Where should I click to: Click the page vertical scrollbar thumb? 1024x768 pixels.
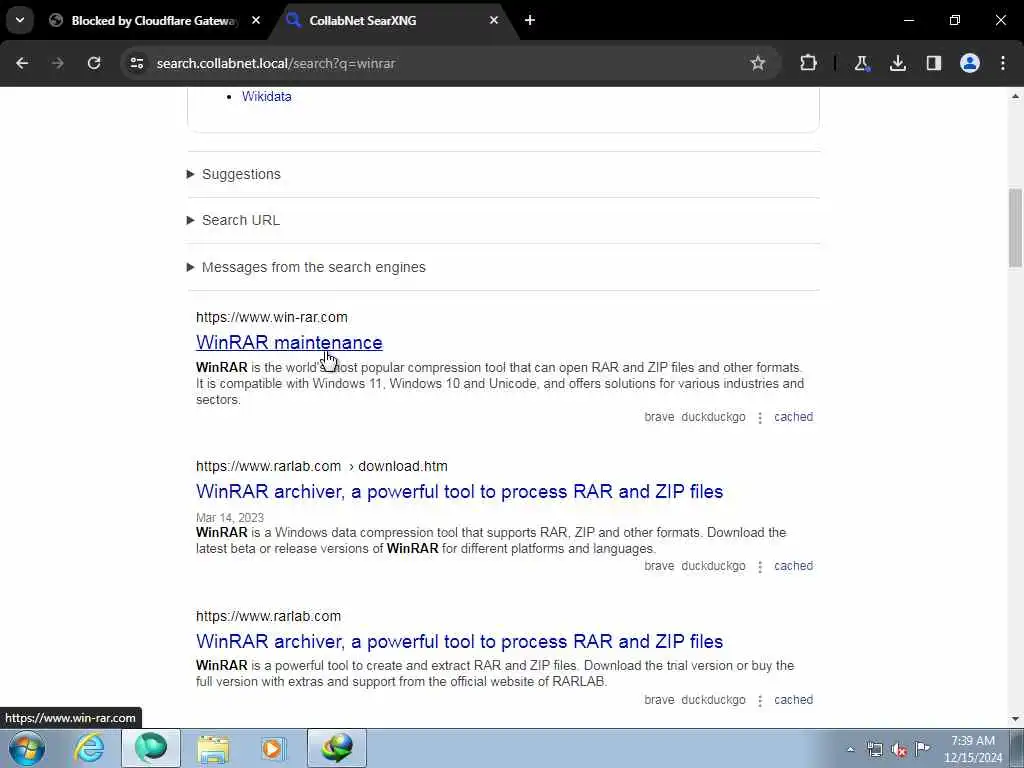coord(1015,227)
